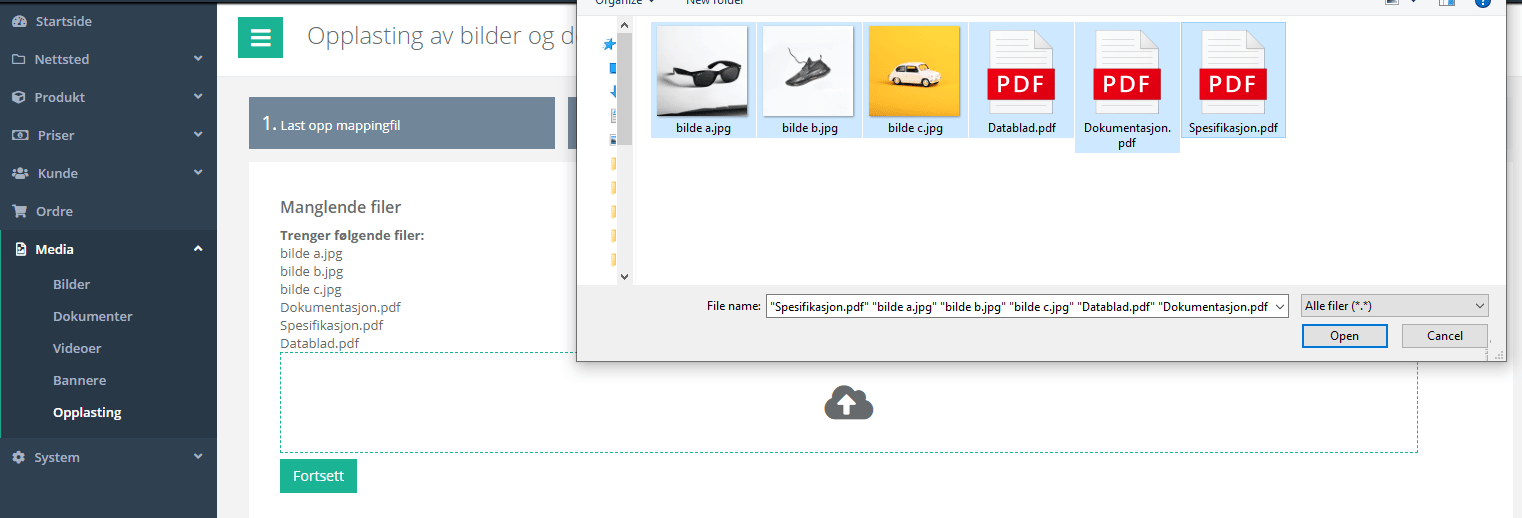
Task: Expand the Priser menu chevron
Action: pyautogui.click(x=198, y=135)
